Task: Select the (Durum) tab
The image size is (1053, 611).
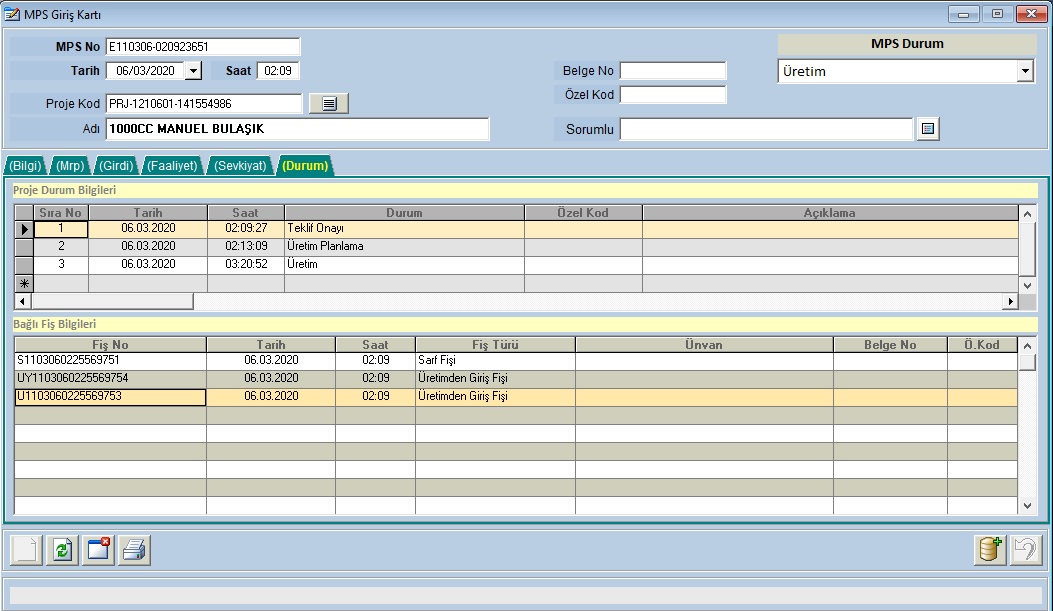Action: tap(305, 166)
